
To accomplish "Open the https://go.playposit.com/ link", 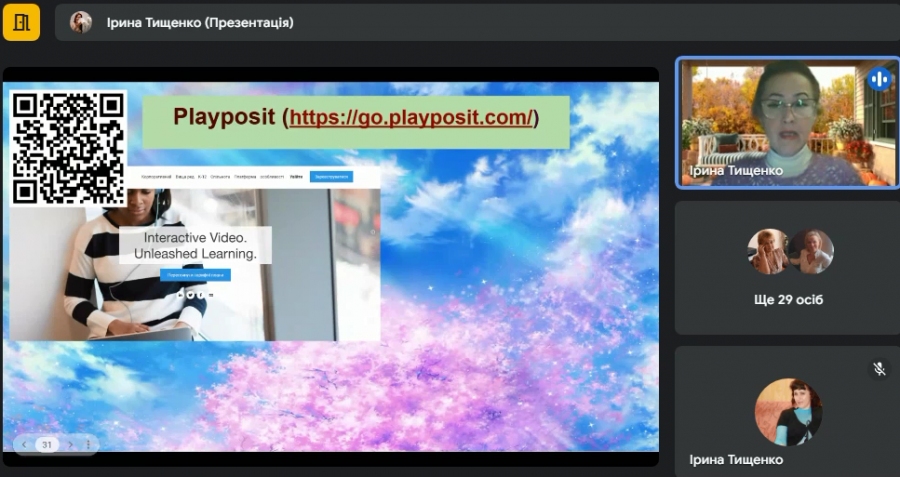I will 411,117.
